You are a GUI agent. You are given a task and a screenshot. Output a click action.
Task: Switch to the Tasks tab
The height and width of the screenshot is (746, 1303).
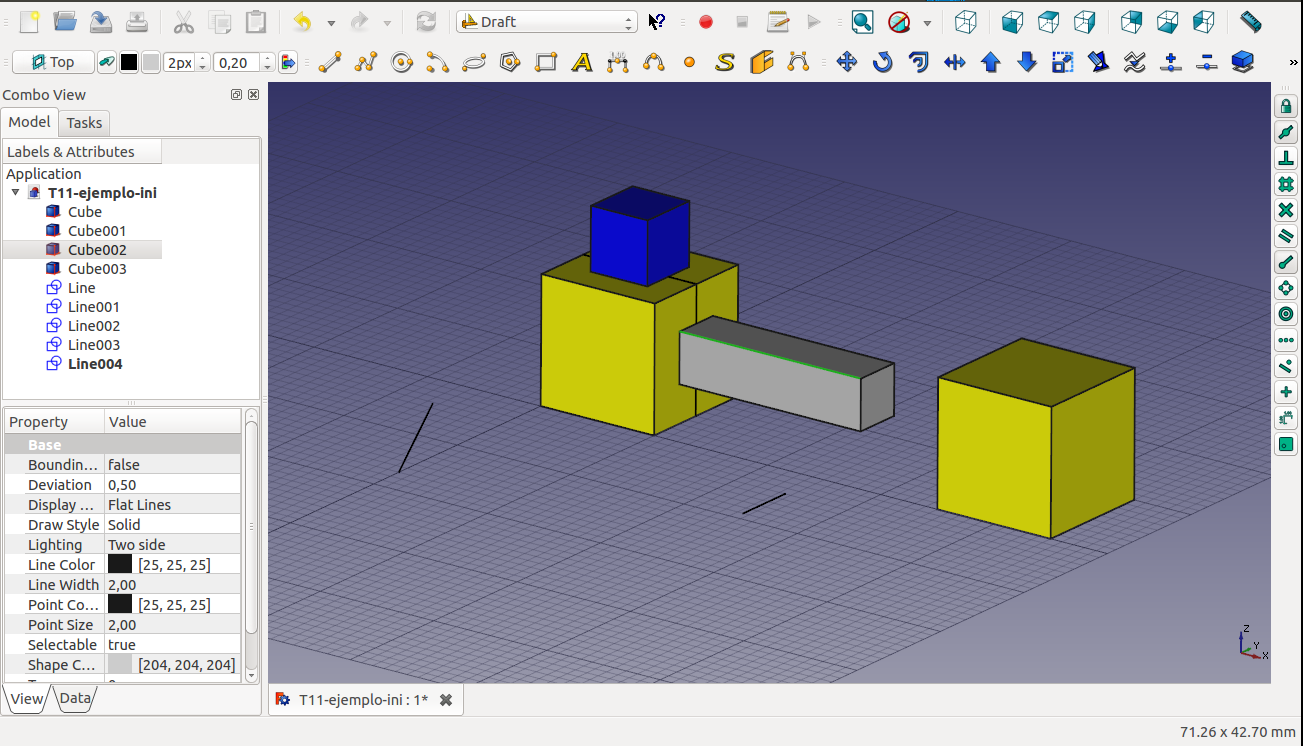click(84, 123)
